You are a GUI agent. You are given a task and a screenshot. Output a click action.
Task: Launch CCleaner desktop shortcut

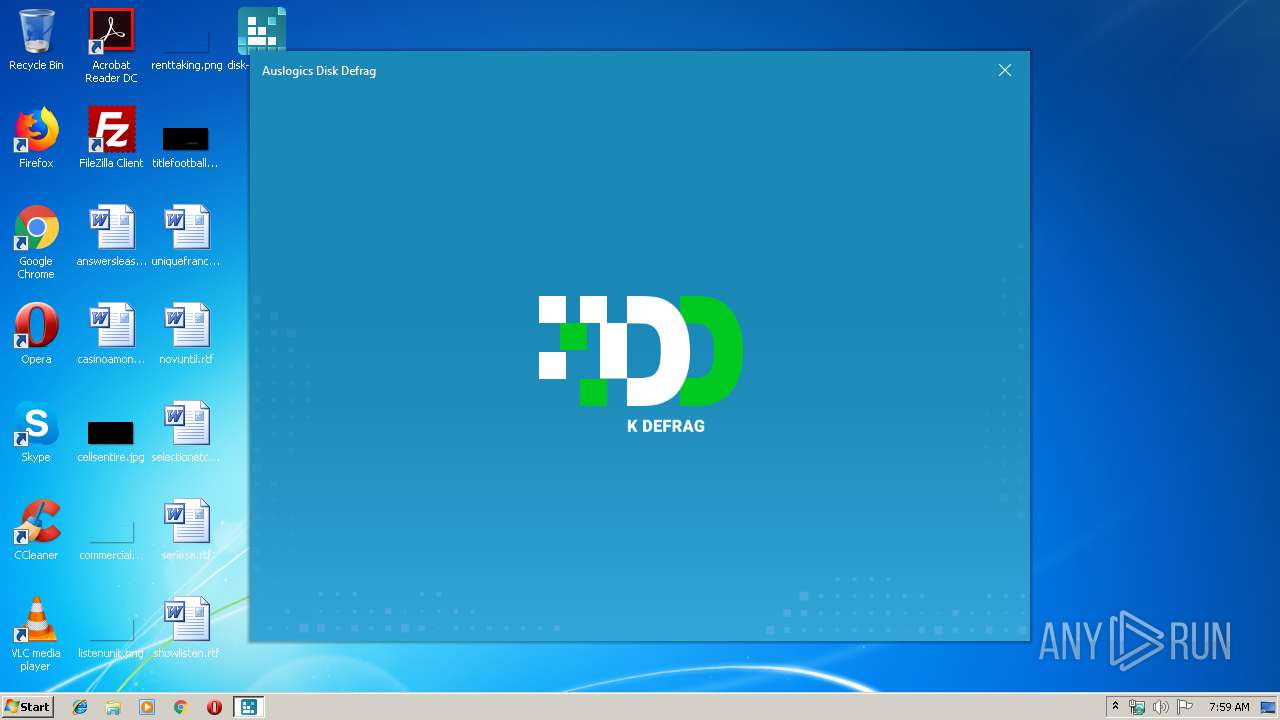click(36, 530)
